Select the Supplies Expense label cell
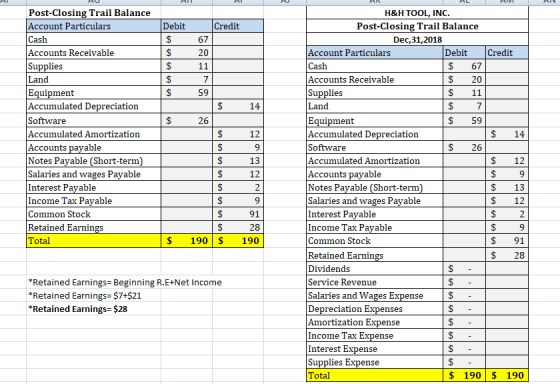The height and width of the screenshot is (384, 560). (x=375, y=362)
